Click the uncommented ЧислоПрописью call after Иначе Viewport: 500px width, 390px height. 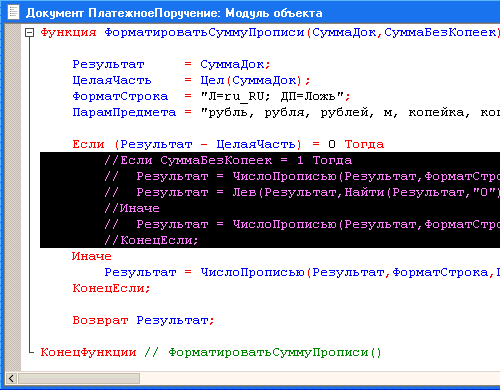click(x=350, y=272)
